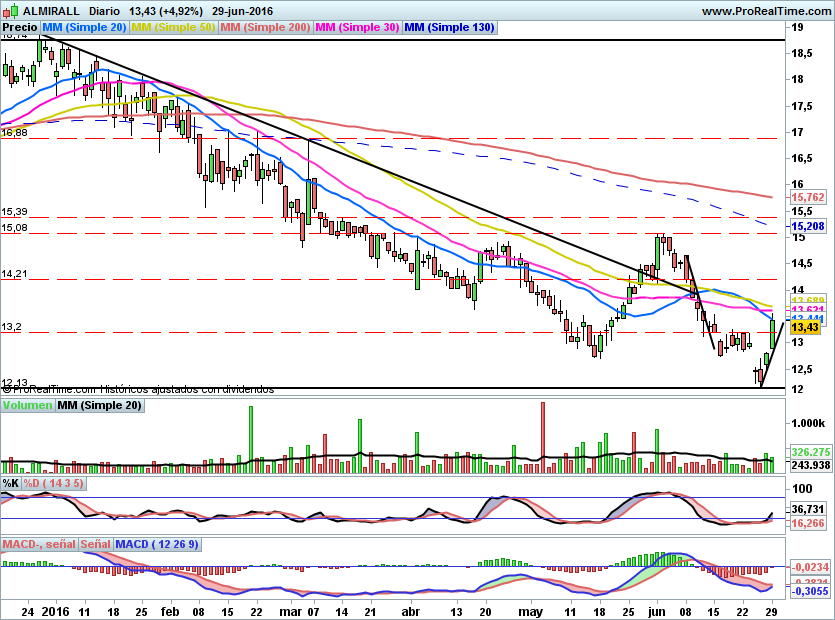Select the volume MM (Simple 20) label
The height and width of the screenshot is (620, 835).
point(99,406)
